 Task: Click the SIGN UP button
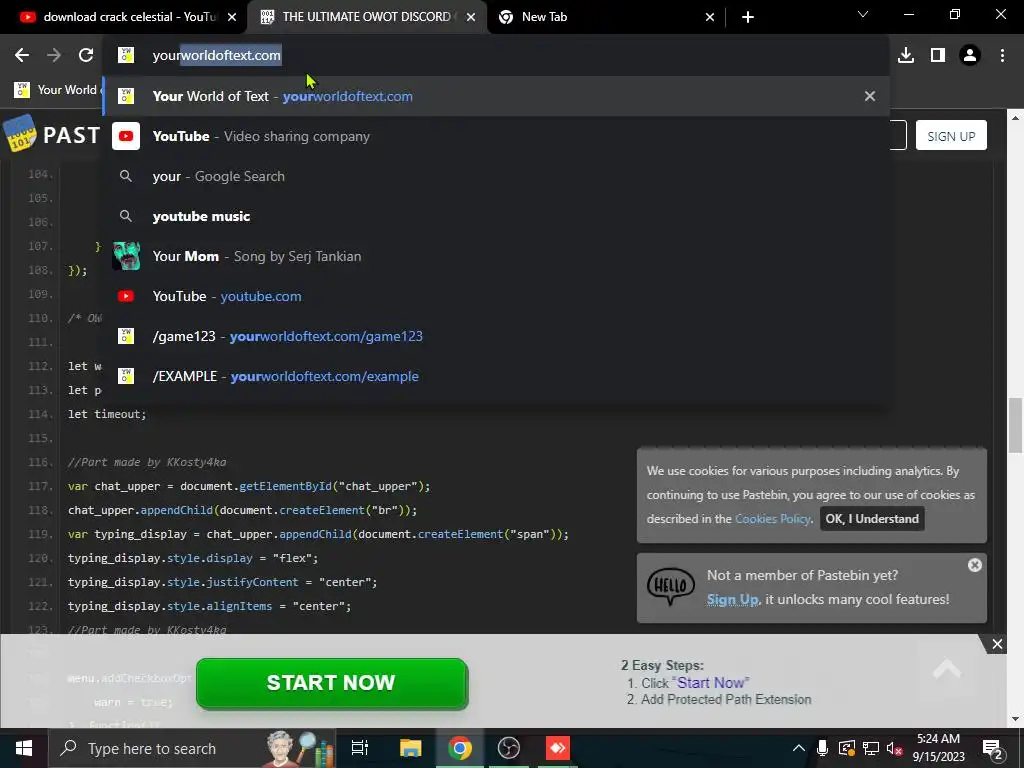pyautogui.click(x=951, y=136)
